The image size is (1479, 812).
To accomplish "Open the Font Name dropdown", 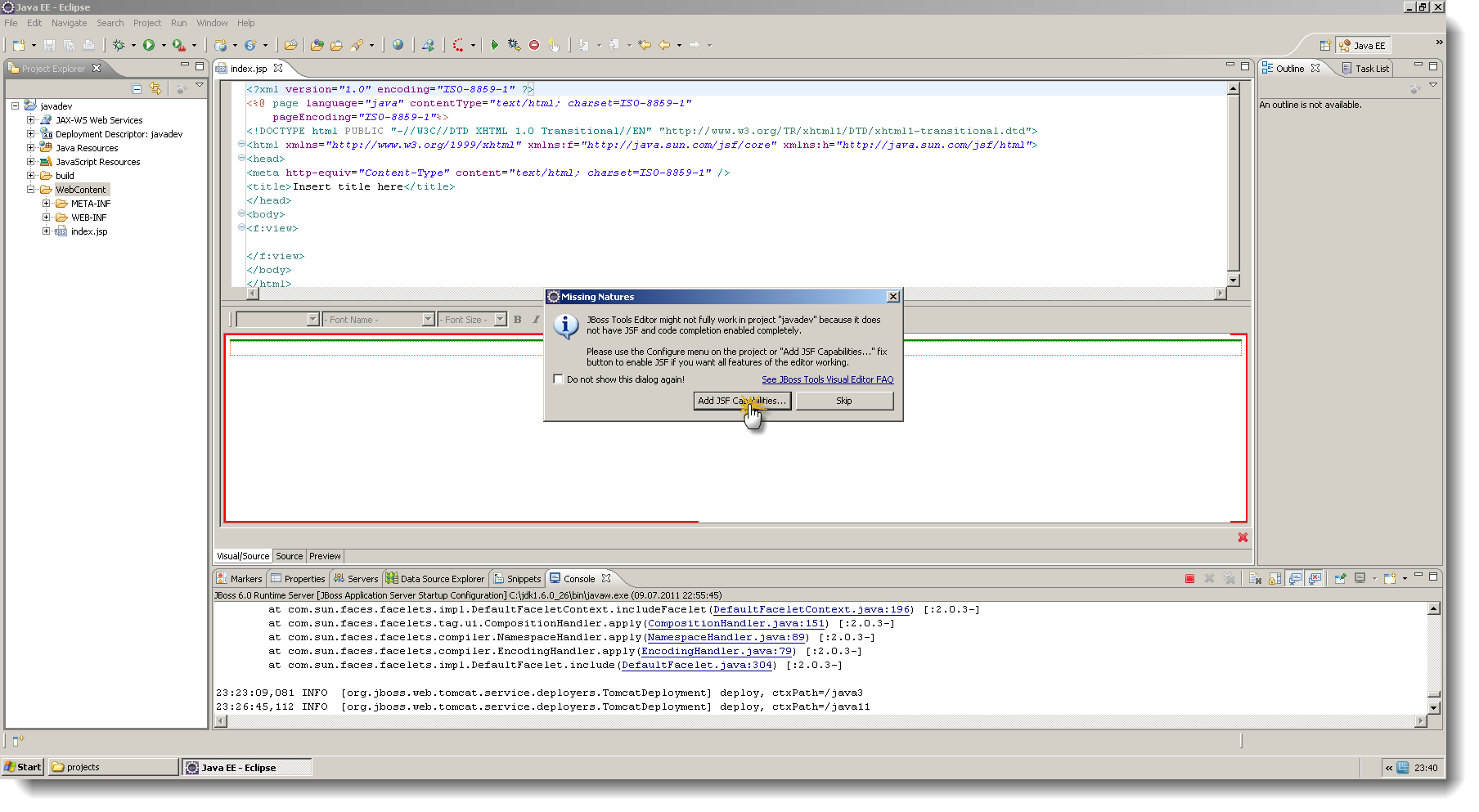I will (428, 320).
